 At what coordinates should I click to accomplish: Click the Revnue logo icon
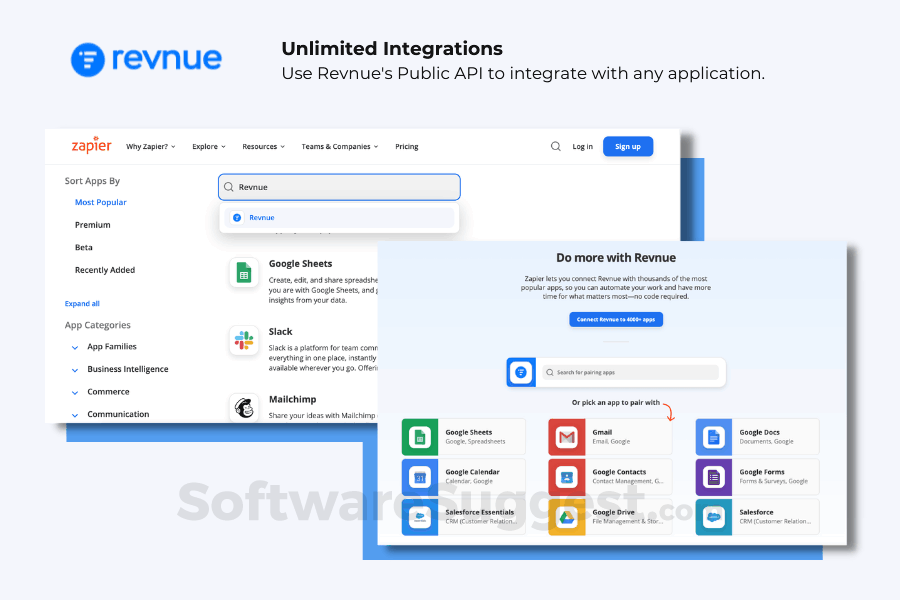coord(88,60)
